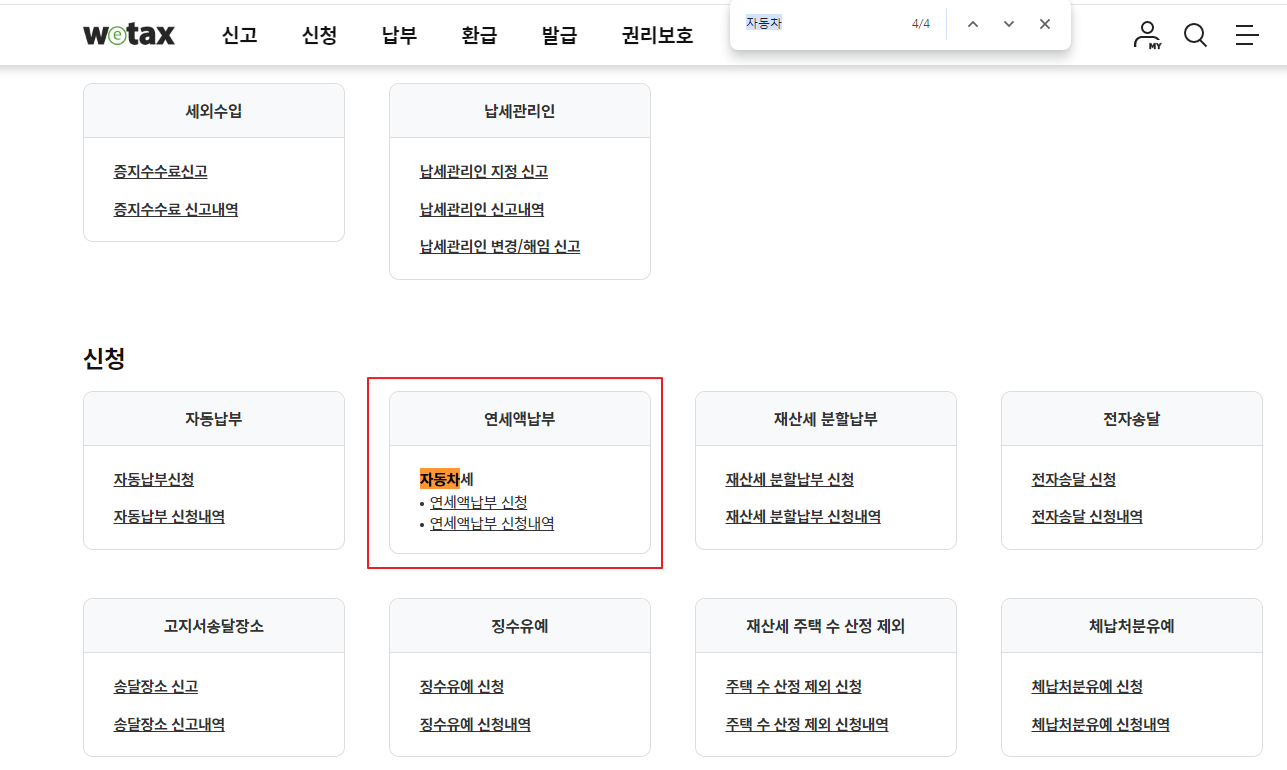The width and height of the screenshot is (1287, 770).
Task: Click the 자동납부 card header
Action: [x=214, y=419]
